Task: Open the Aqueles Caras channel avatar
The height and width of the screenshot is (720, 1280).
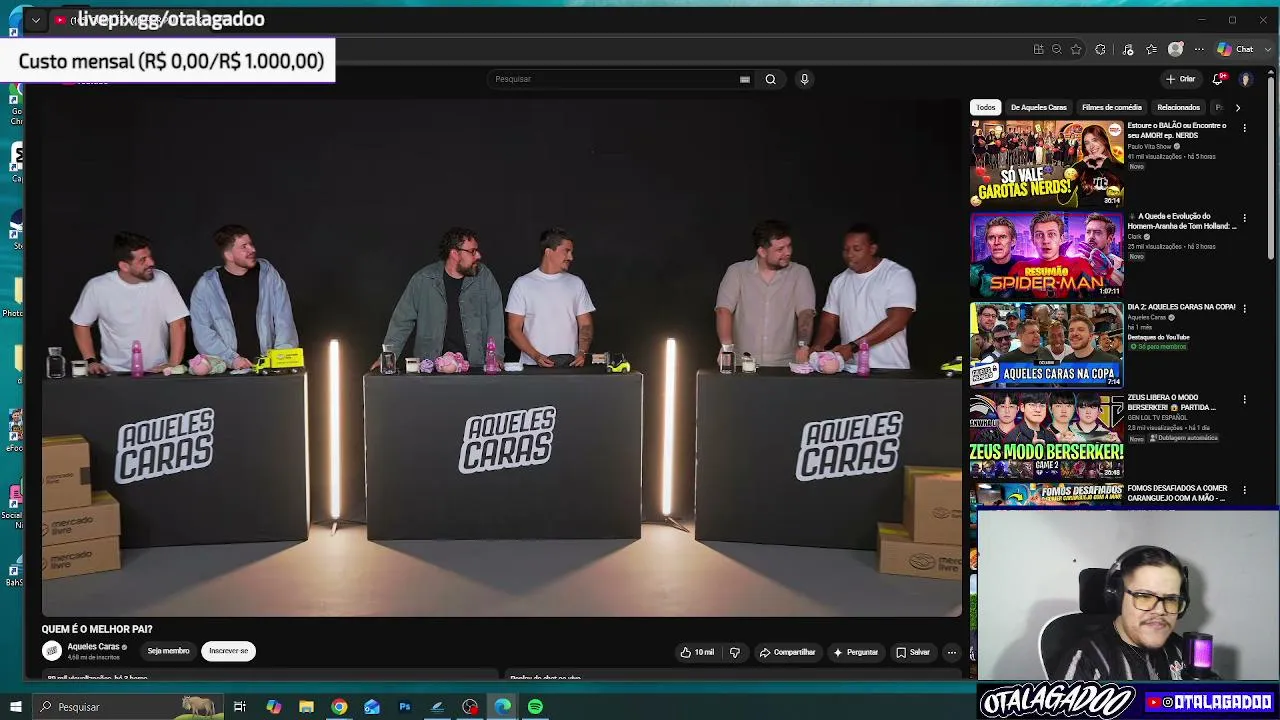Action: click(52, 651)
